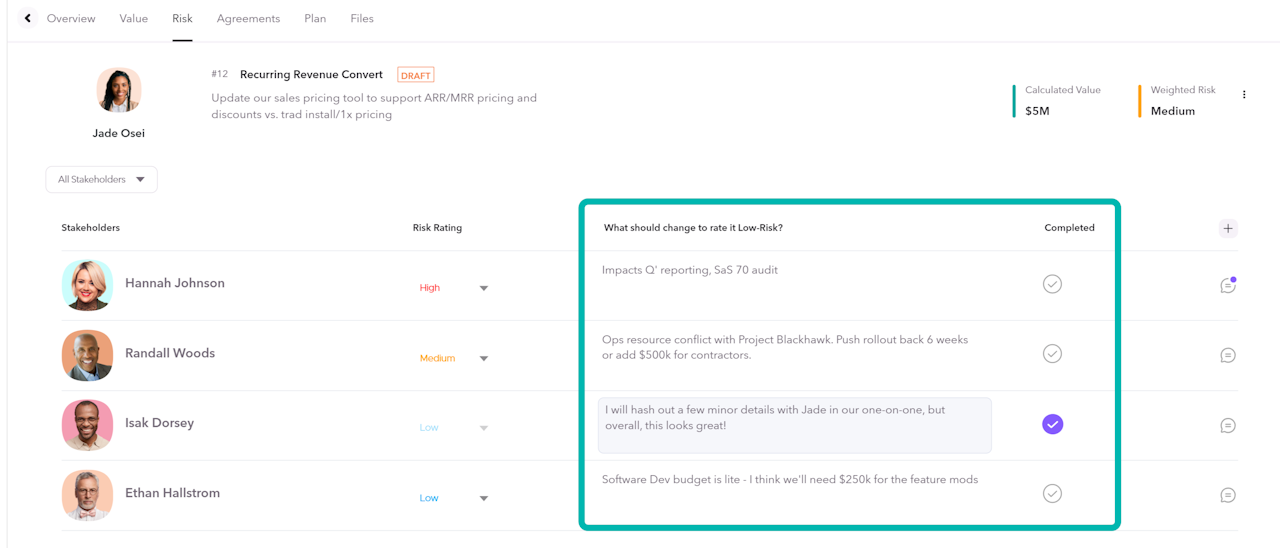Switch to the Overview tab
This screenshot has height=548, width=1280.
click(x=71, y=18)
